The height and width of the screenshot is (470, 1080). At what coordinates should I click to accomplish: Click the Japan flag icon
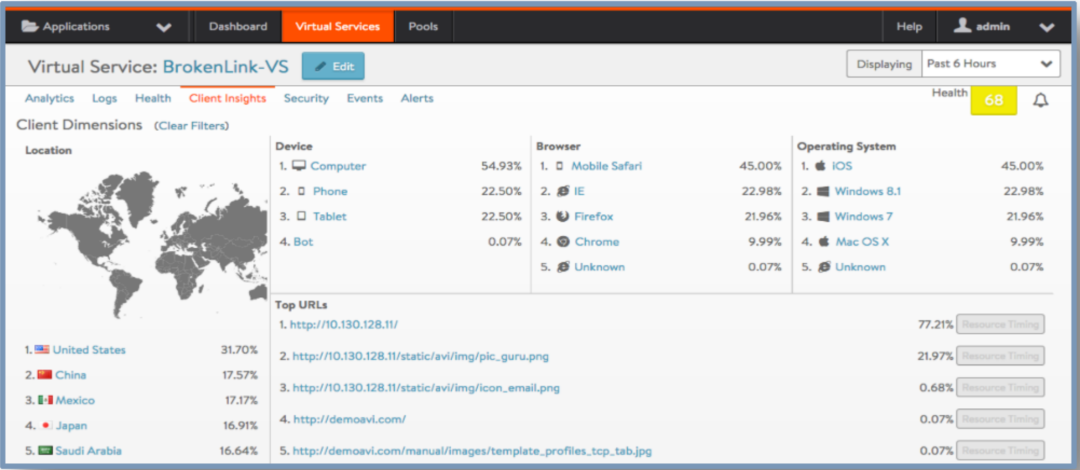pos(47,425)
